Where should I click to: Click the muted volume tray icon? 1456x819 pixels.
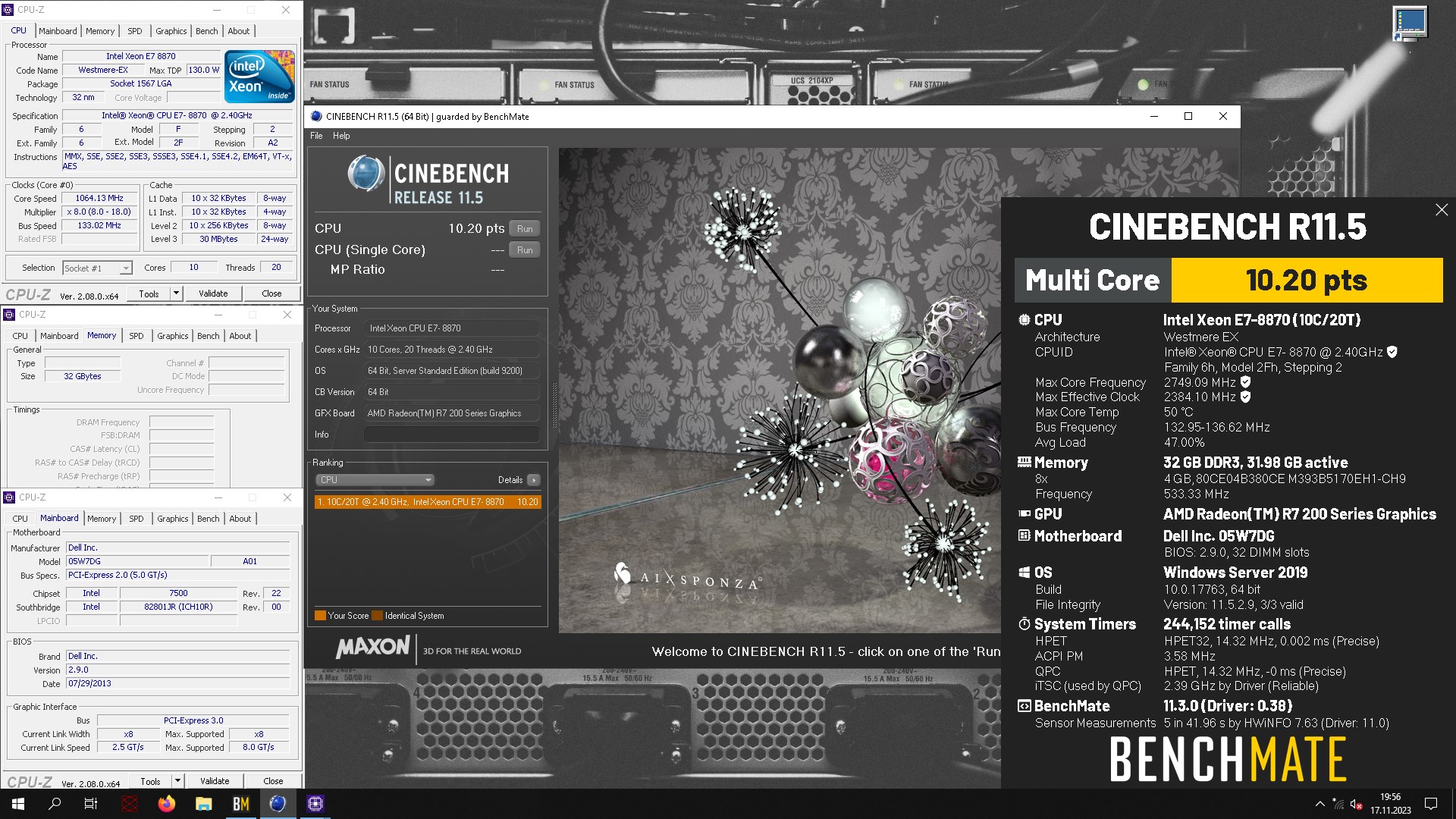(1357, 805)
